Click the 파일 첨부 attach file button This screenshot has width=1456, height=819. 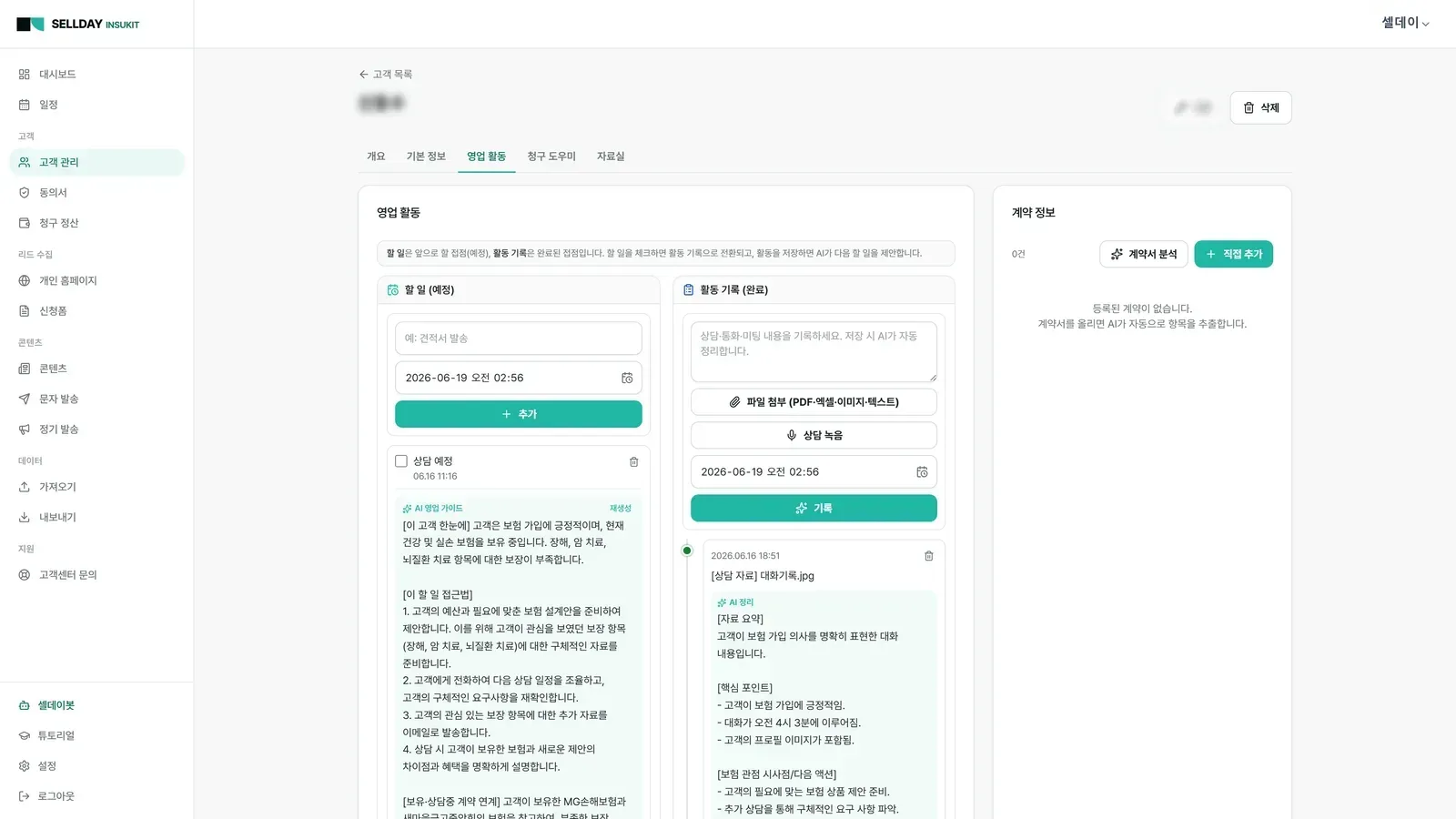click(814, 402)
